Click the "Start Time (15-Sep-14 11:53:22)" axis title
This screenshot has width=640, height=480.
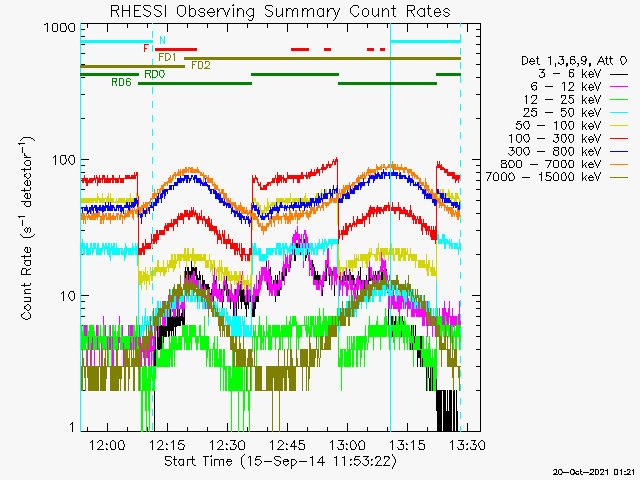coord(280,462)
